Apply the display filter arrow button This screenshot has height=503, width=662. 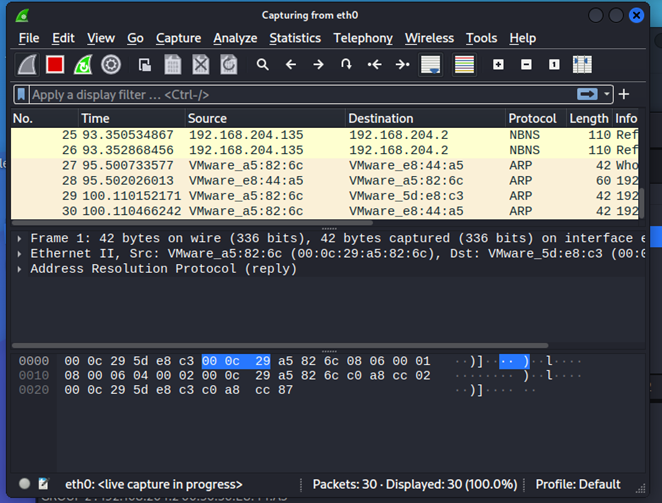coord(587,94)
